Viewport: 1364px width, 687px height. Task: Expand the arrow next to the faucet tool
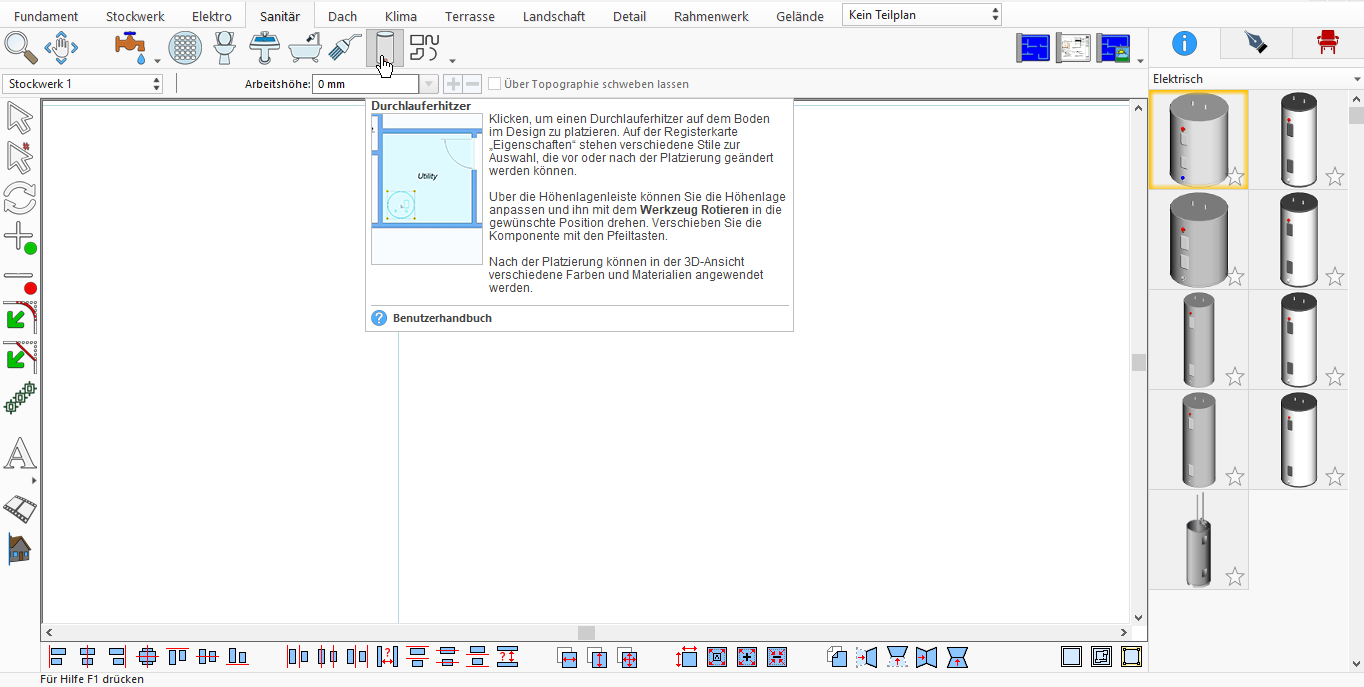click(x=157, y=60)
